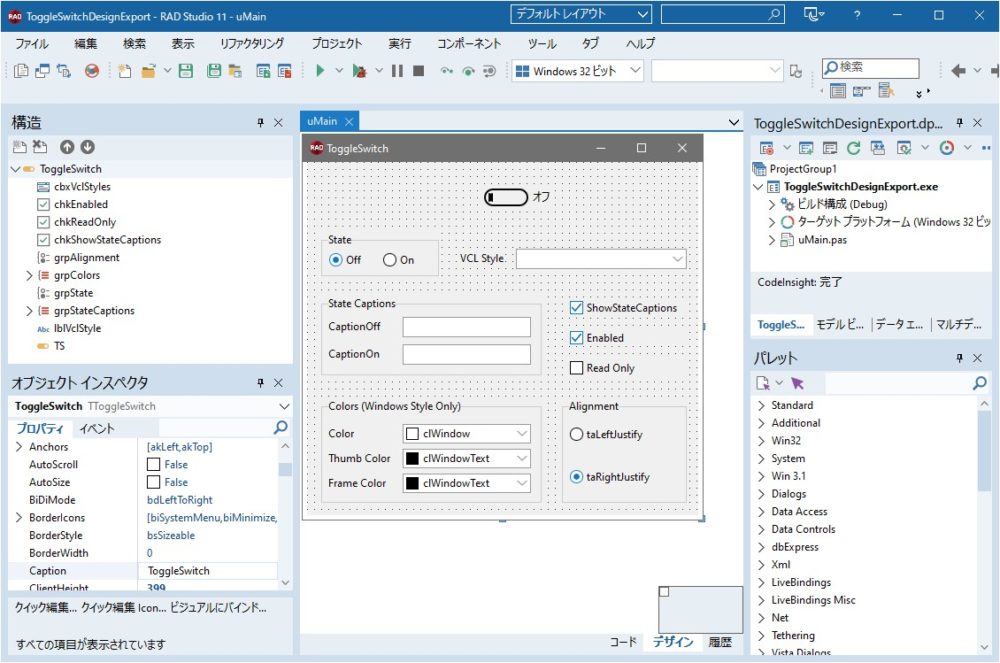This screenshot has height=663, width=1000.
Task: Click the Stop program square icon
Action: coord(419,71)
